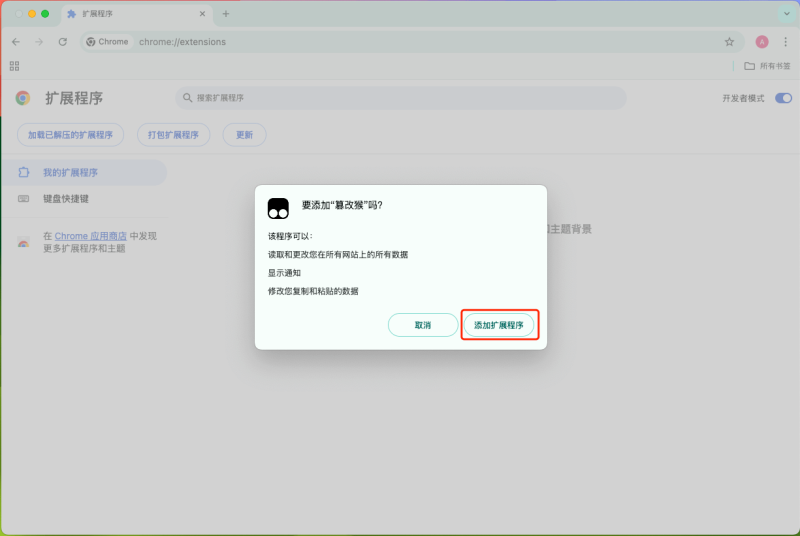This screenshot has width=800, height=536.
Task: Go back using the browser back arrow
Action: pos(16,42)
